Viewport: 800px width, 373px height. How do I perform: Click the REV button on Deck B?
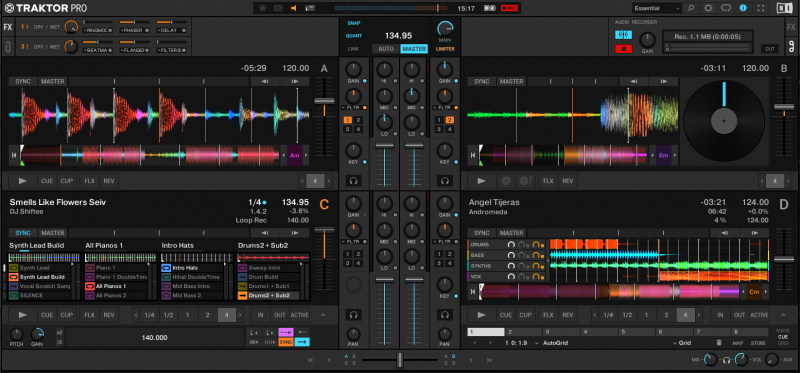click(x=567, y=181)
